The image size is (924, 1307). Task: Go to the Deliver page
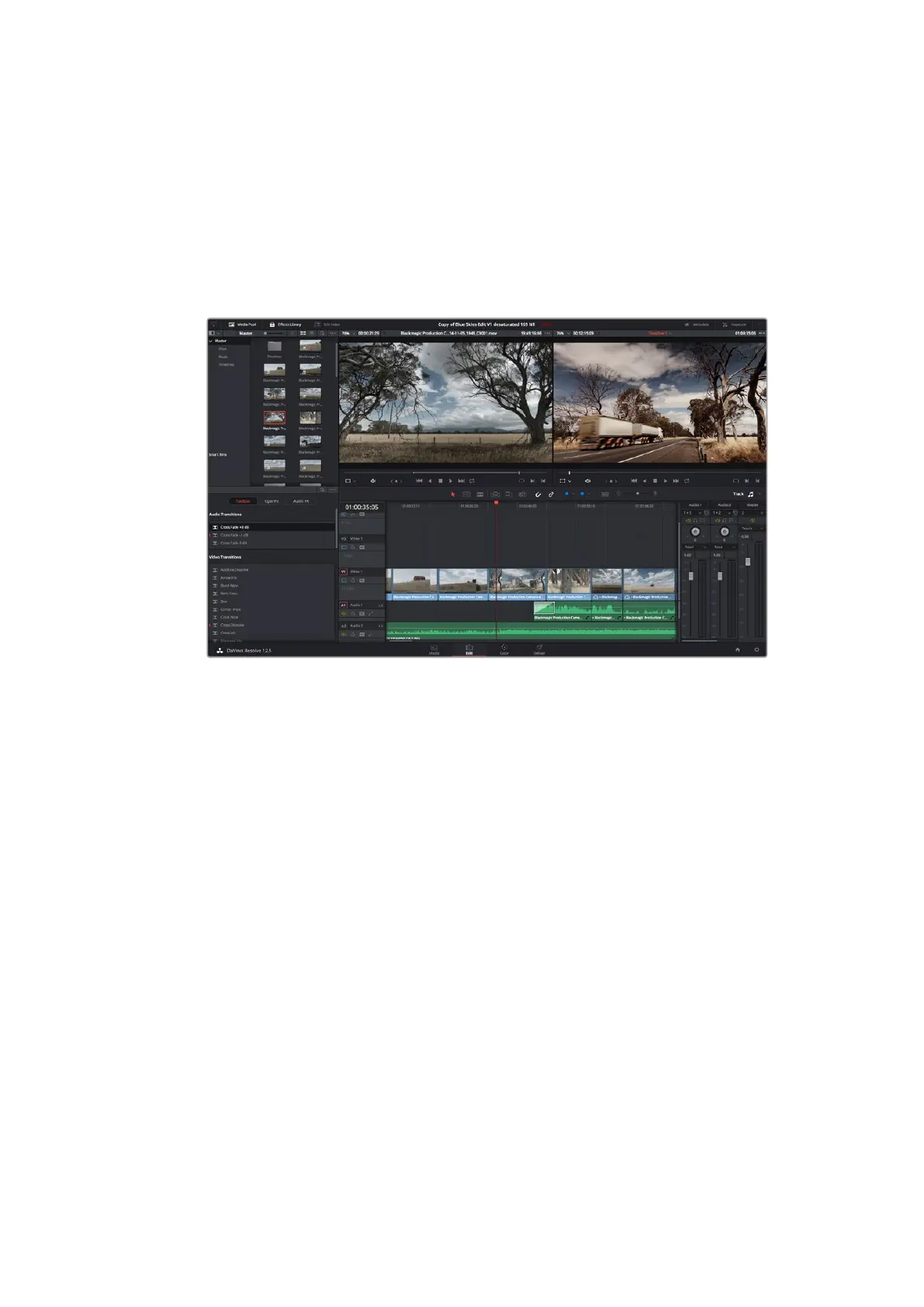click(x=539, y=650)
